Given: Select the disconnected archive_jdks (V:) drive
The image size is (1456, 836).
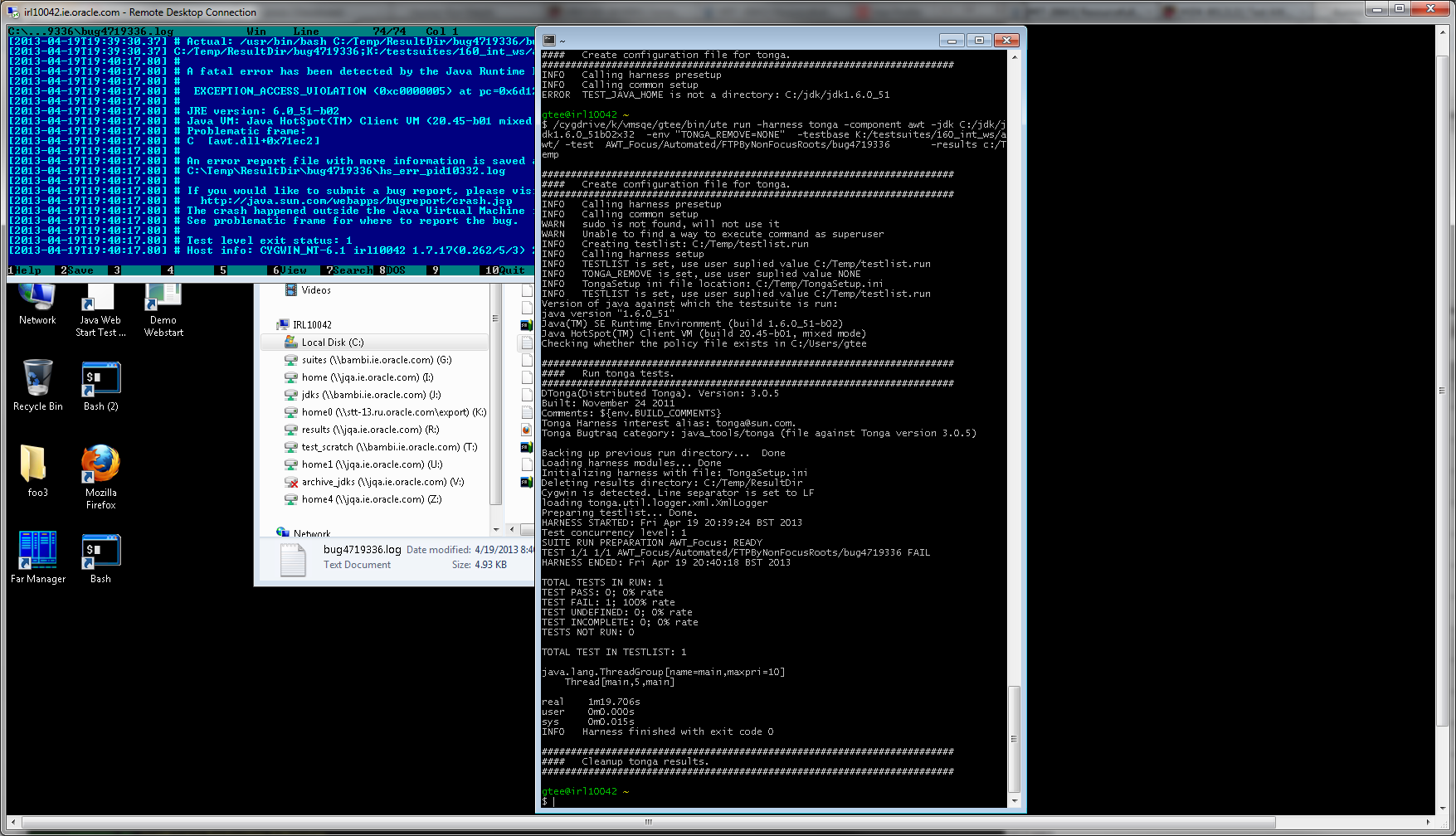Looking at the screenshot, I should coord(382,482).
